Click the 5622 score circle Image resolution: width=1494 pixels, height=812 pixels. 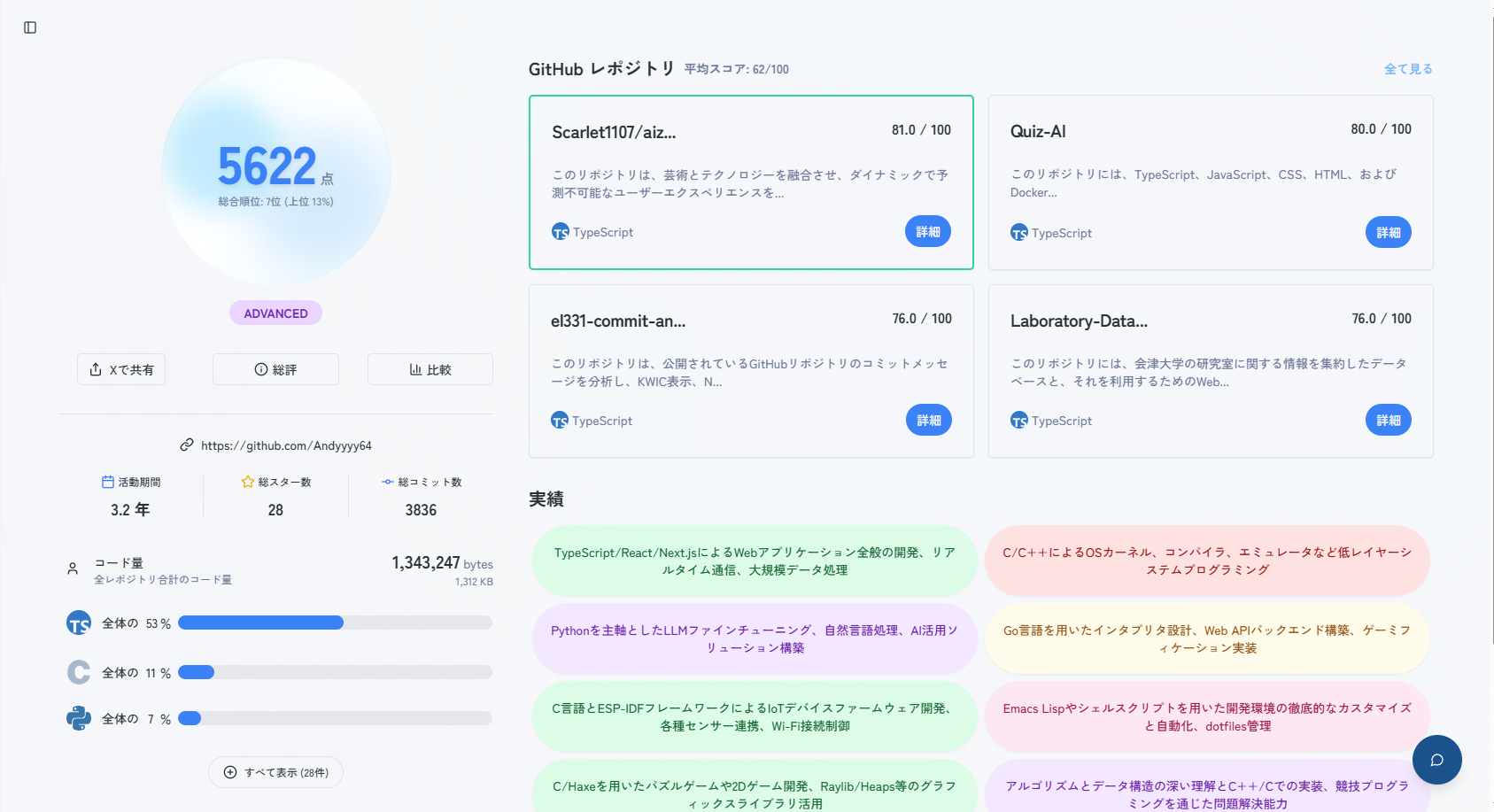[x=275, y=172]
